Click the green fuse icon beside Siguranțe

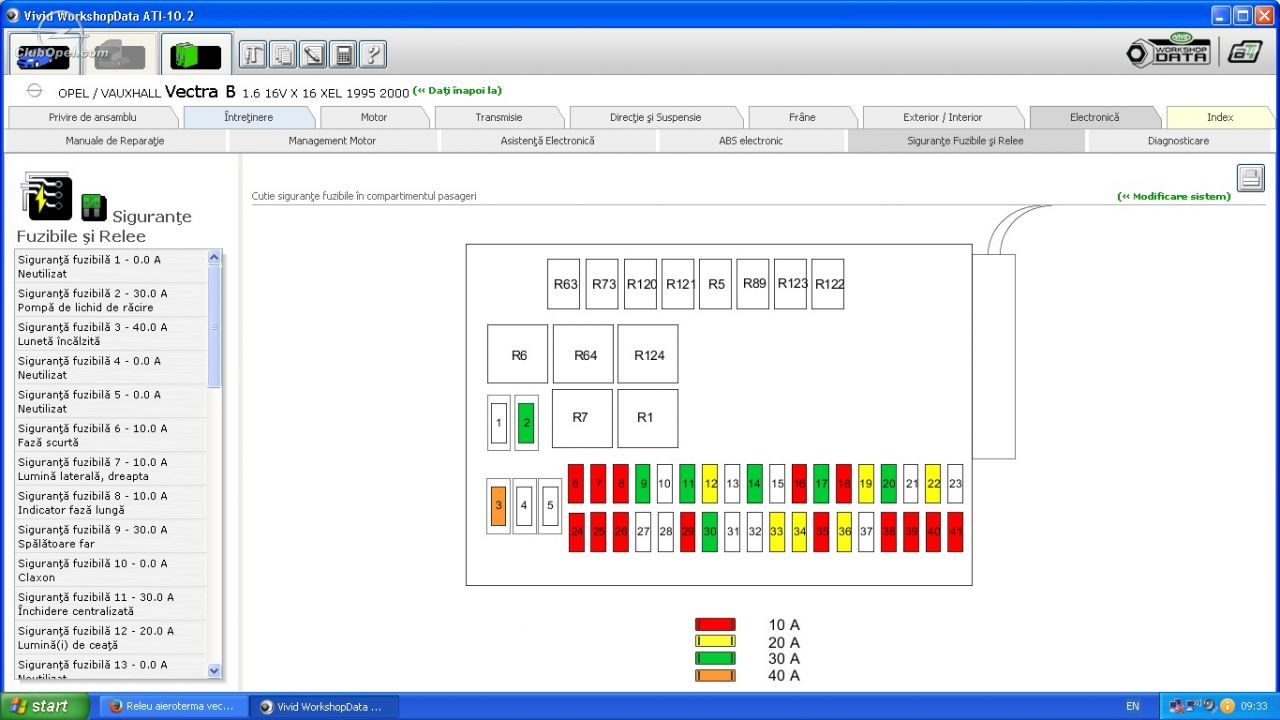coord(94,208)
